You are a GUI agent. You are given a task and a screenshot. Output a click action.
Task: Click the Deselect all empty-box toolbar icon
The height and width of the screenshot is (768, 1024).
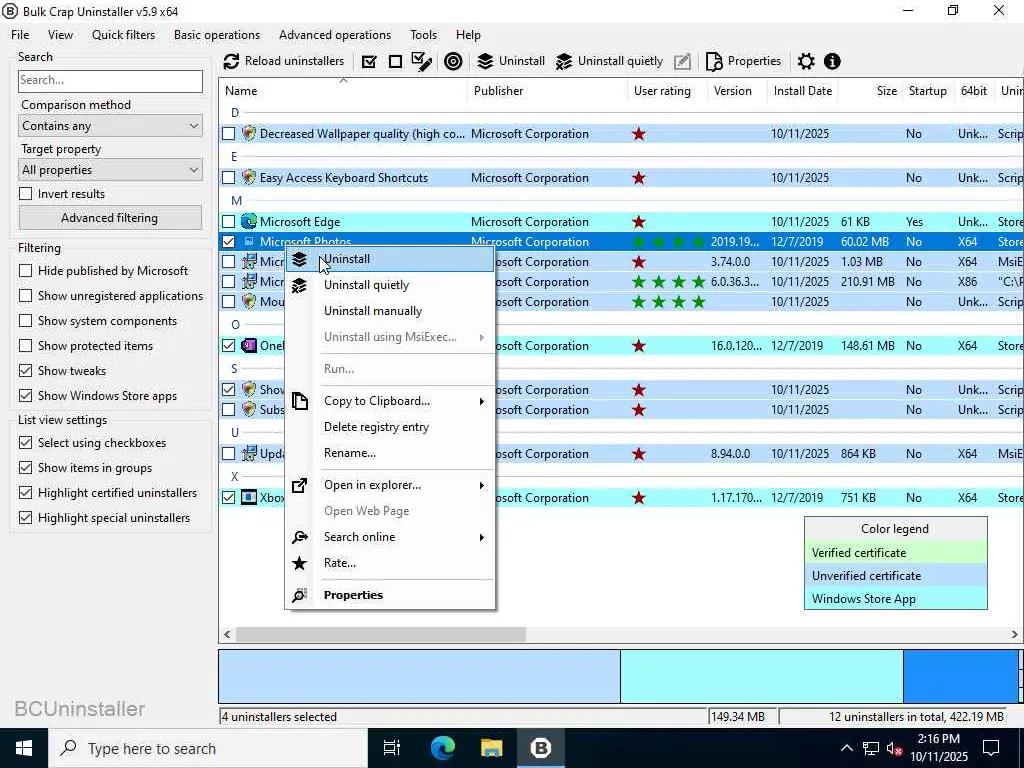395,61
